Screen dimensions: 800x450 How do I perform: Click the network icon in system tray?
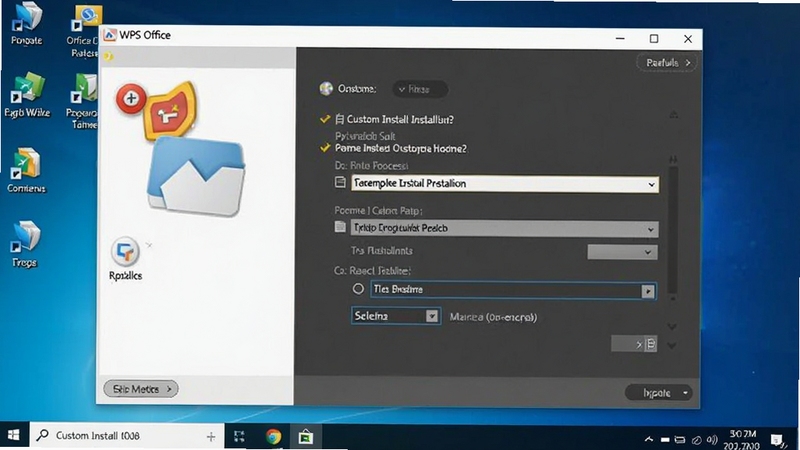[680, 439]
